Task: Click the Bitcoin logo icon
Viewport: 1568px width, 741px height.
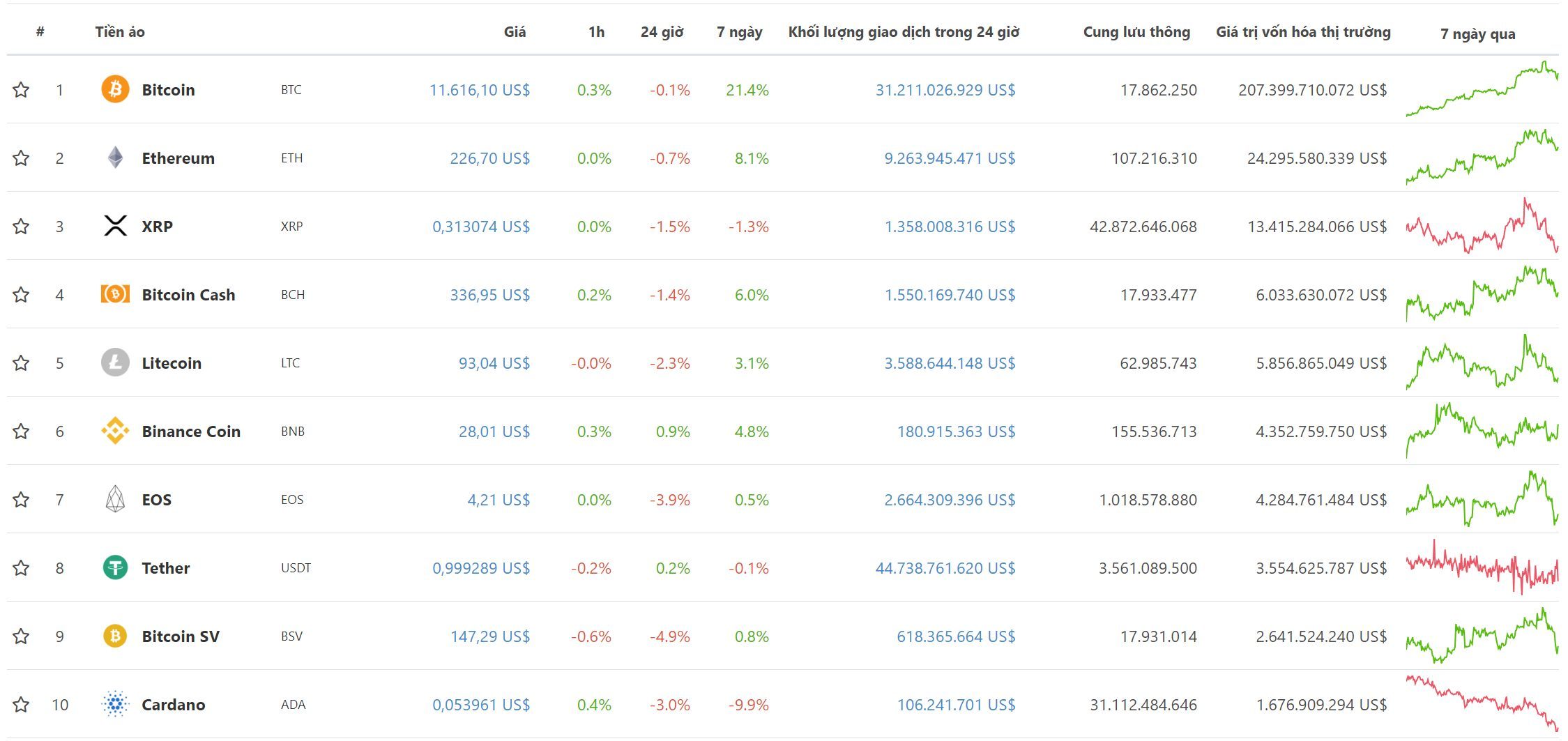Action: click(x=115, y=89)
